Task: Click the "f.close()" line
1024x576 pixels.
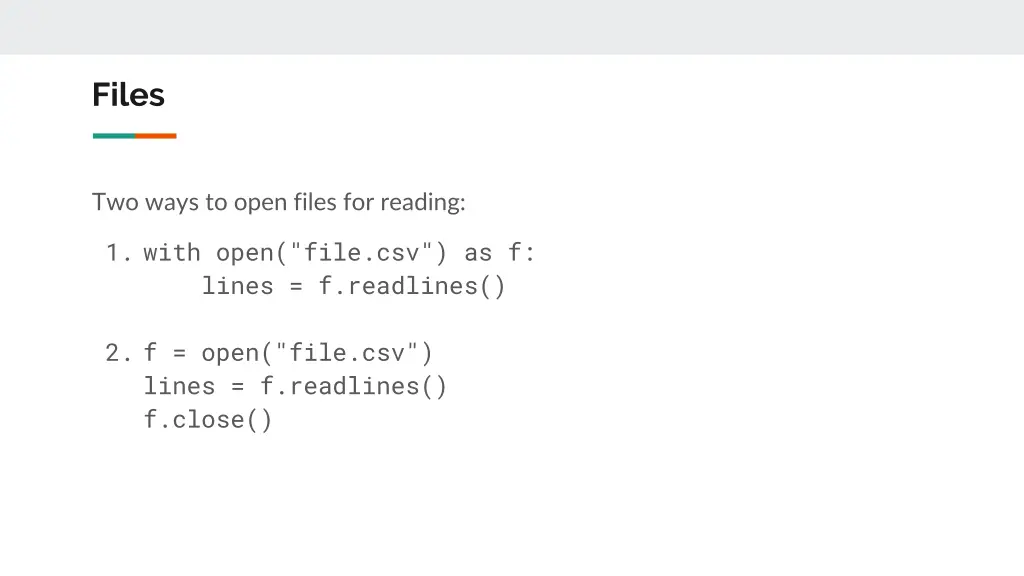Action: tap(208, 420)
